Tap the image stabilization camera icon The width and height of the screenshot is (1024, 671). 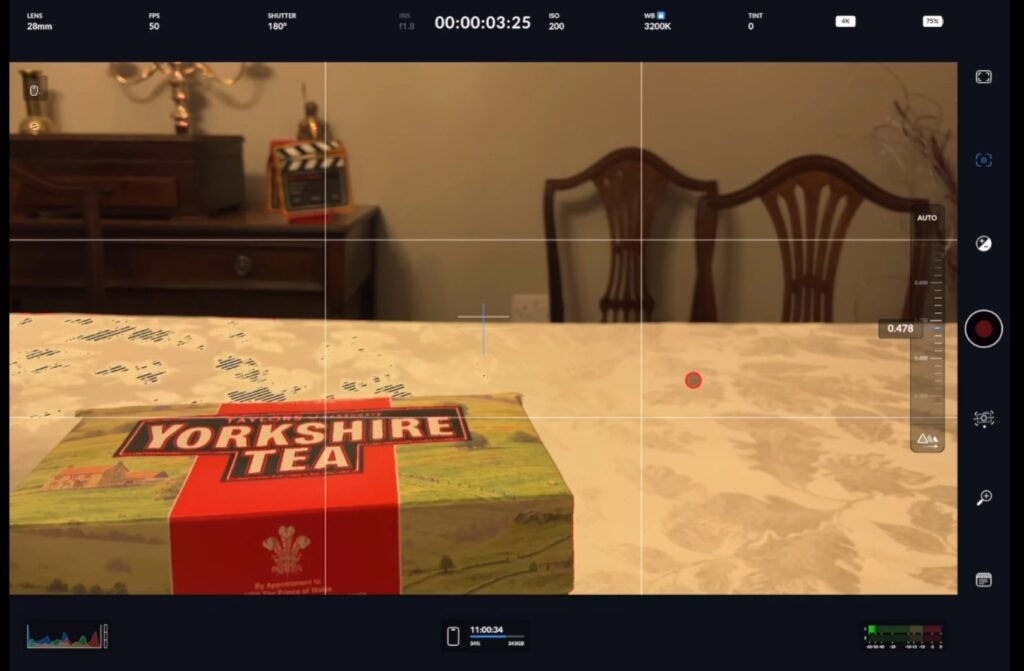point(984,418)
